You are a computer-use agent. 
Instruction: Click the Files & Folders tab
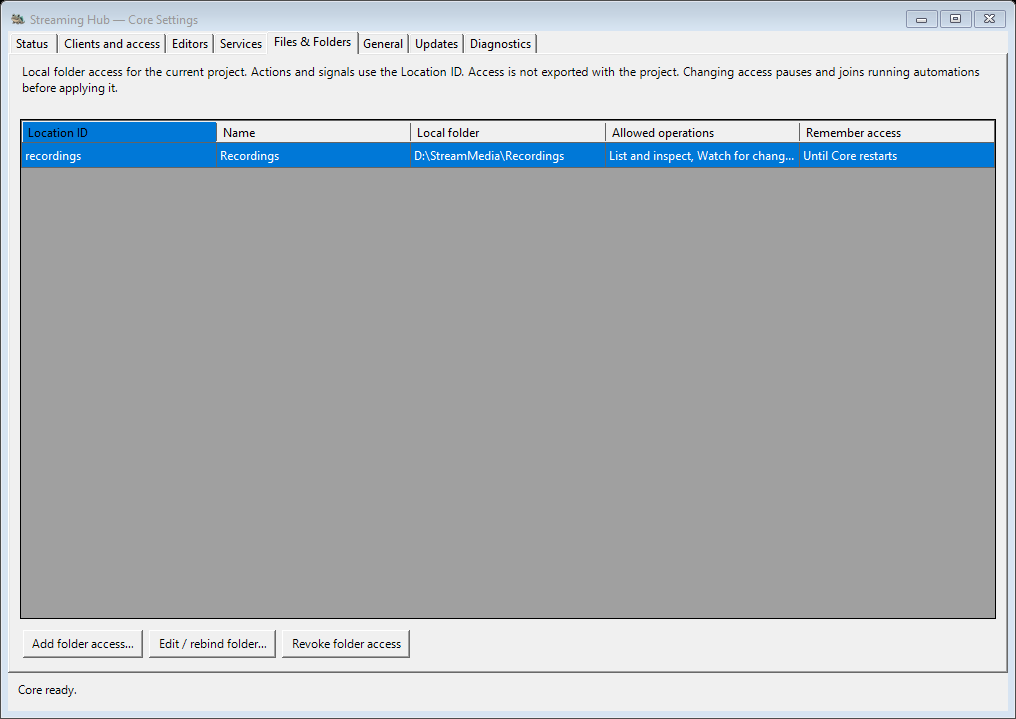click(312, 42)
